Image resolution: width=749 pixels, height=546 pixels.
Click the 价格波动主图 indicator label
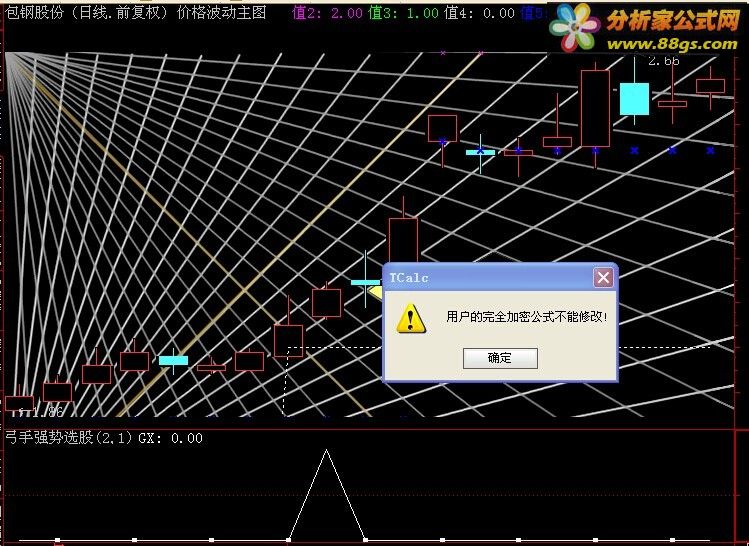[222, 12]
